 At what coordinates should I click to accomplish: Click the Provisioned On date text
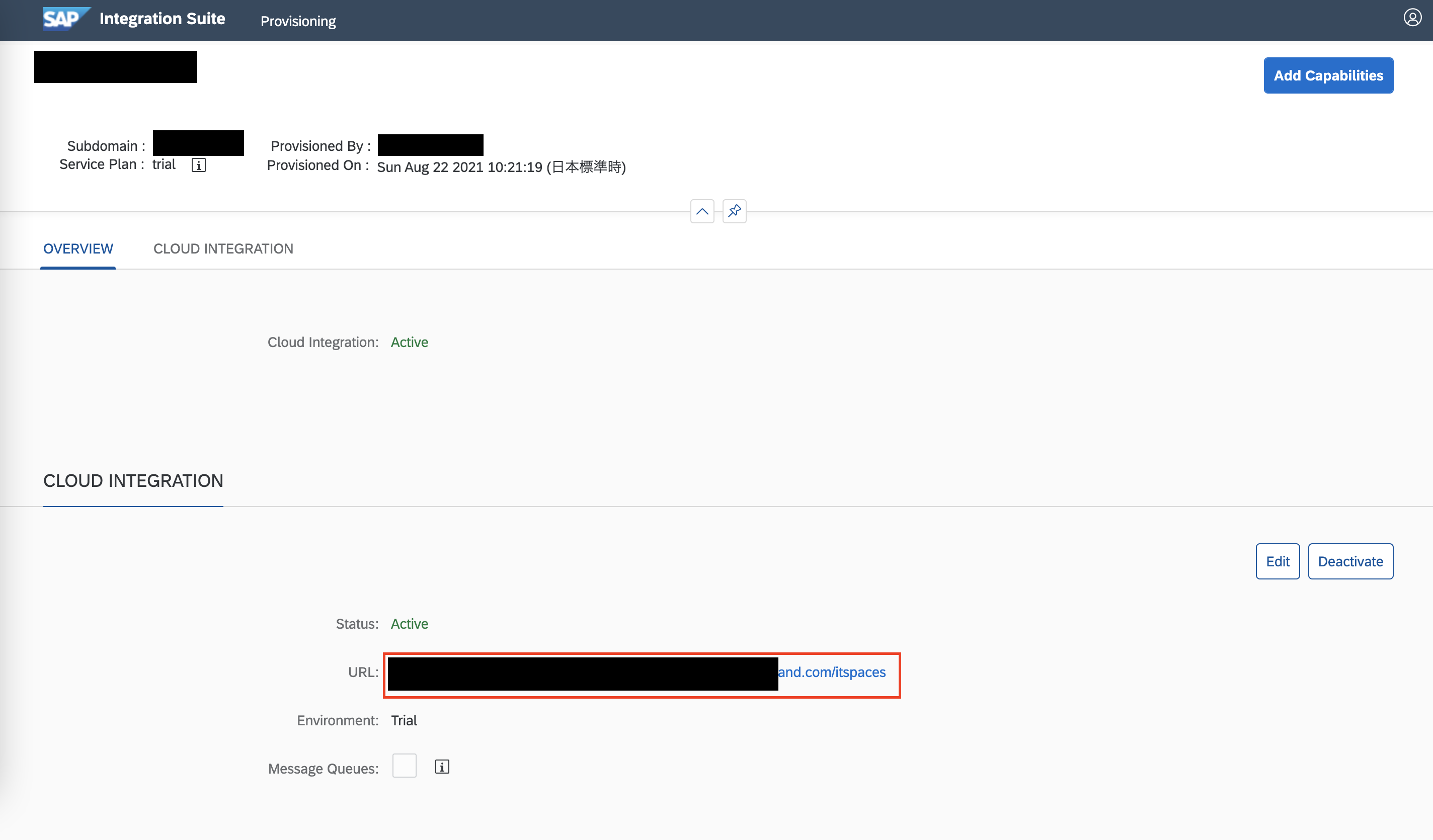point(501,167)
